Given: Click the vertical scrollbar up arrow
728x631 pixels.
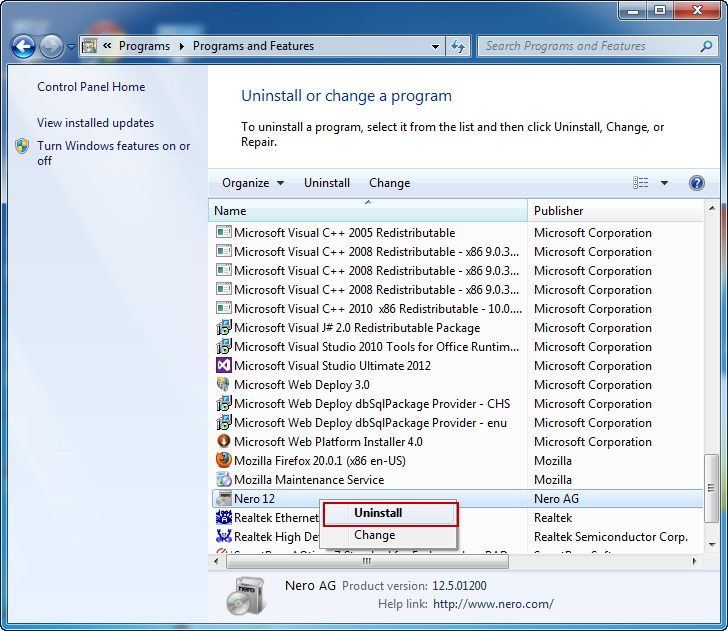Looking at the screenshot, I should (712, 208).
